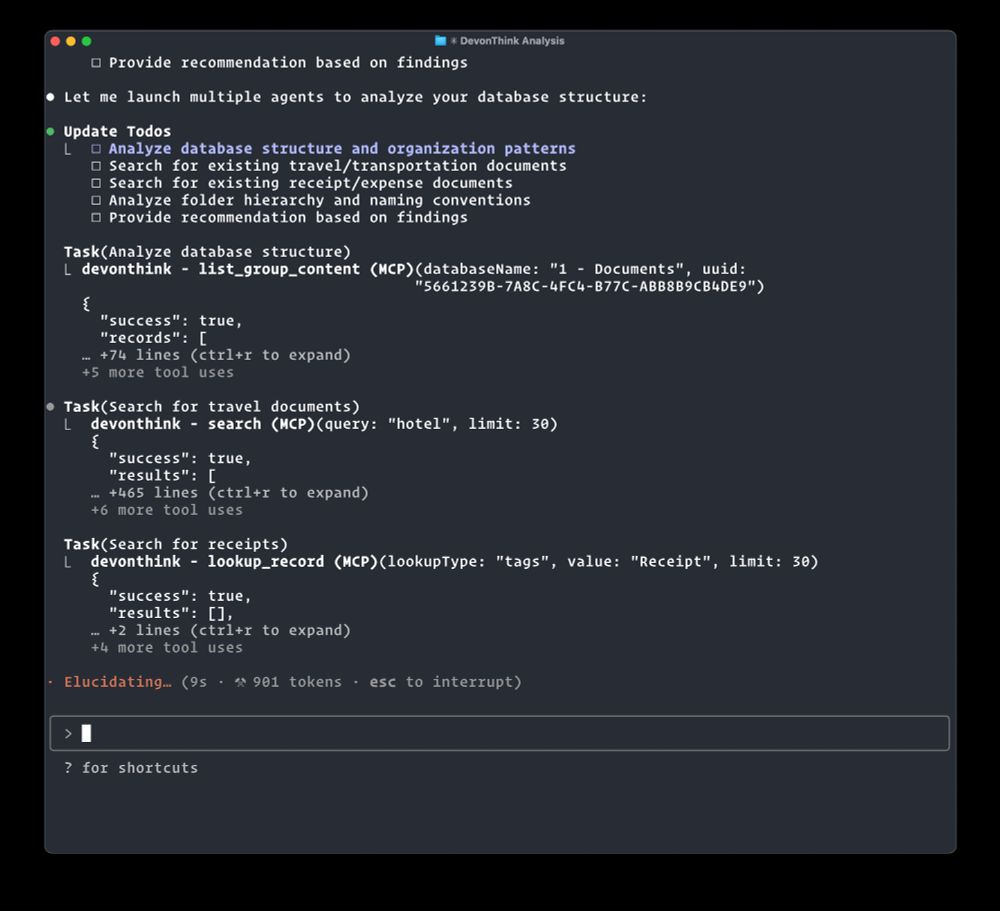
Task: Tick the 'Analyze database structure and organization patterns' checkbox
Action: (96, 149)
